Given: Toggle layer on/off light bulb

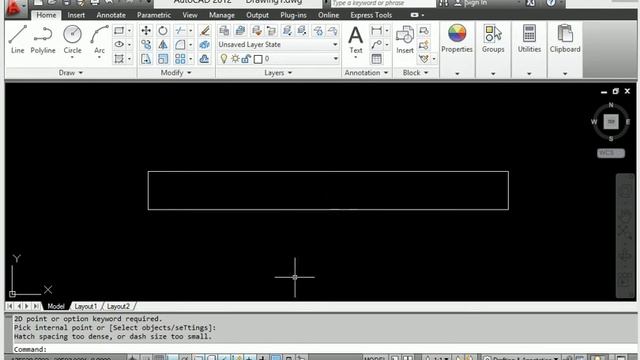Looking at the screenshot, I should coord(224,59).
